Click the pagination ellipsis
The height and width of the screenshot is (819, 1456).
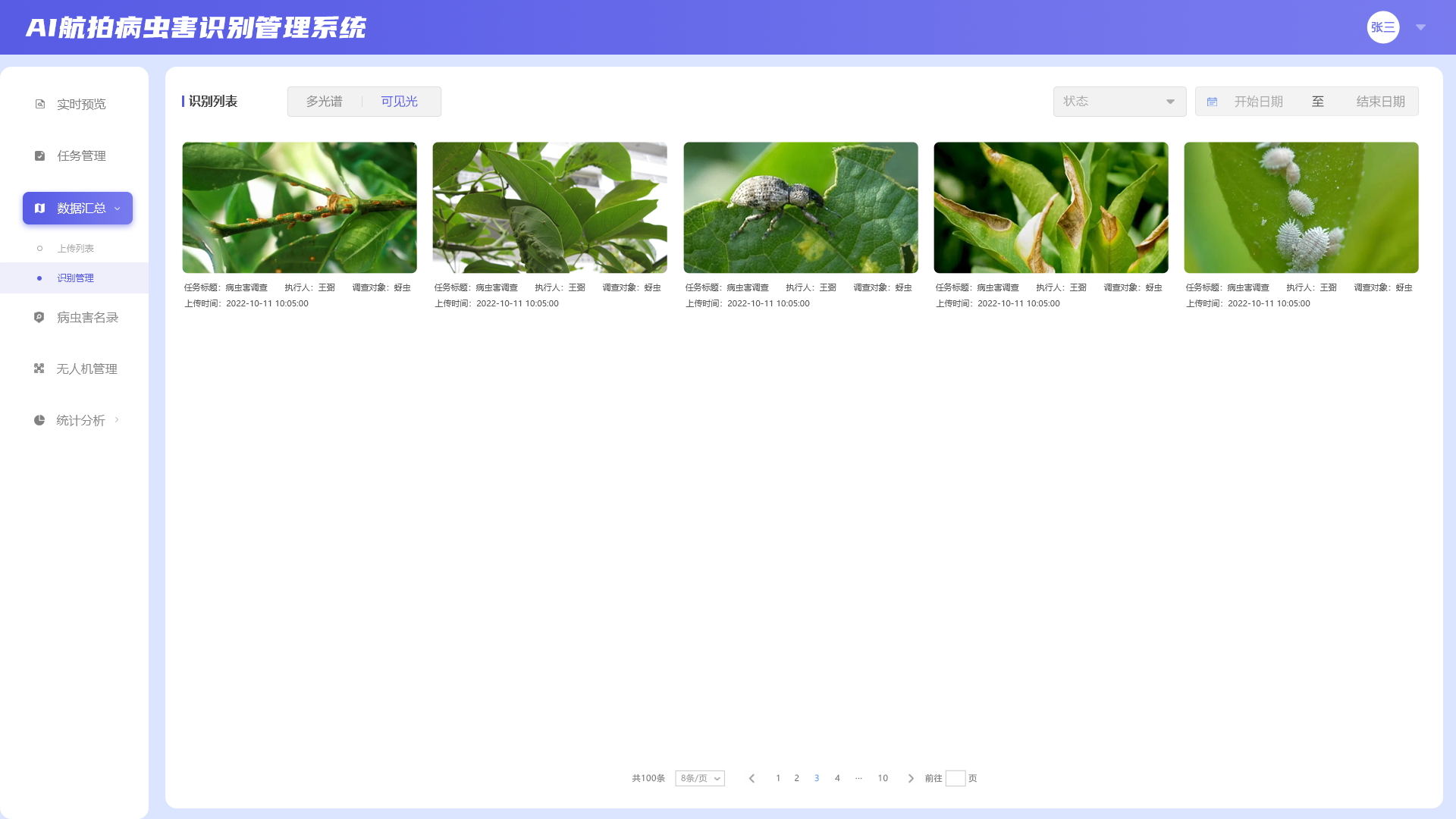pos(858,778)
